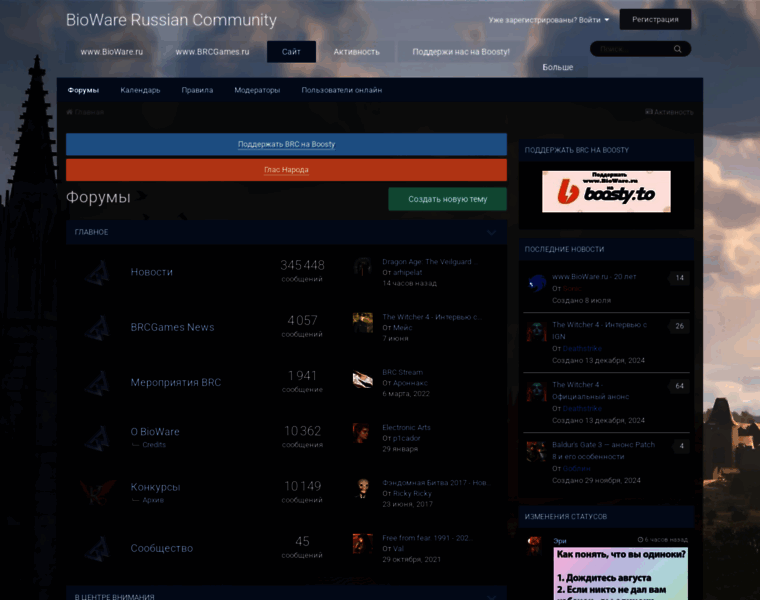Open Ricky Ricky avatar in Конкурсы row
The image size is (760, 600).
pyautogui.click(x=363, y=489)
